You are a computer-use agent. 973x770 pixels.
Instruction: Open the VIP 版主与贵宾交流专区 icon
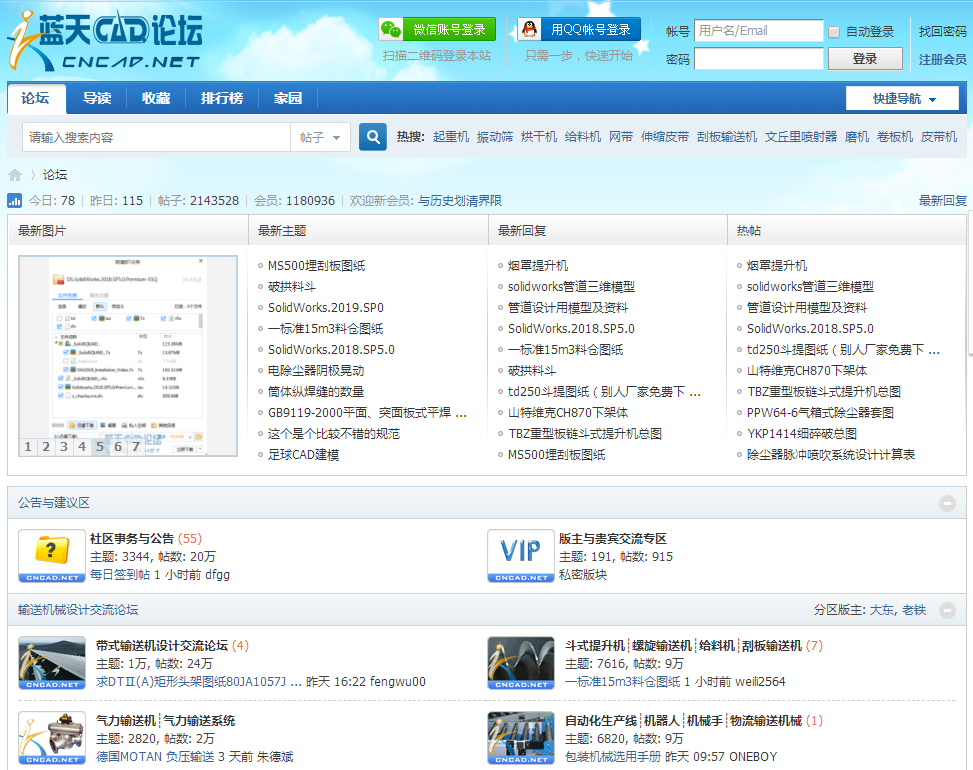[x=521, y=555]
